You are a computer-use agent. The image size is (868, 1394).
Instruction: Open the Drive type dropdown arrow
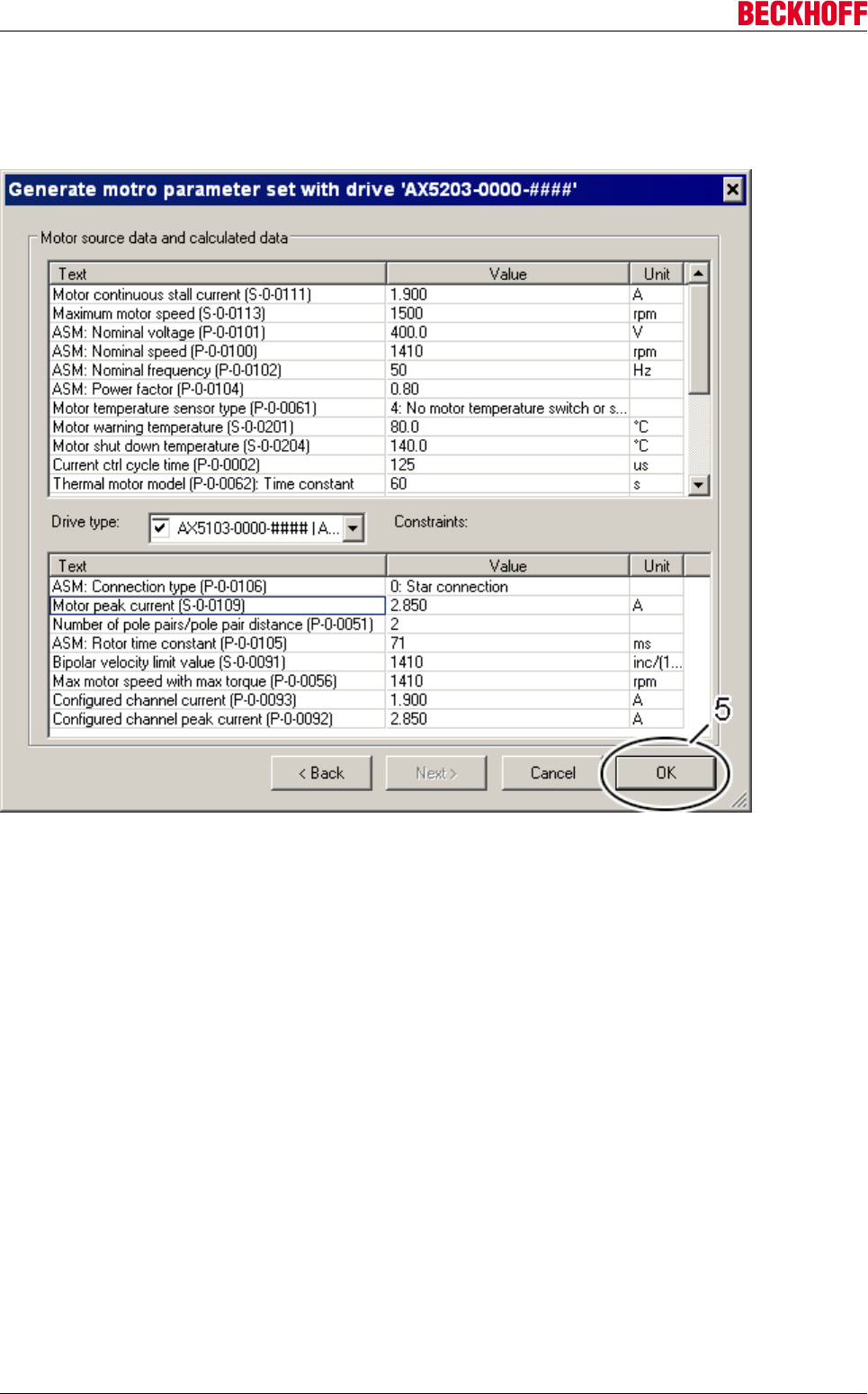[353, 528]
